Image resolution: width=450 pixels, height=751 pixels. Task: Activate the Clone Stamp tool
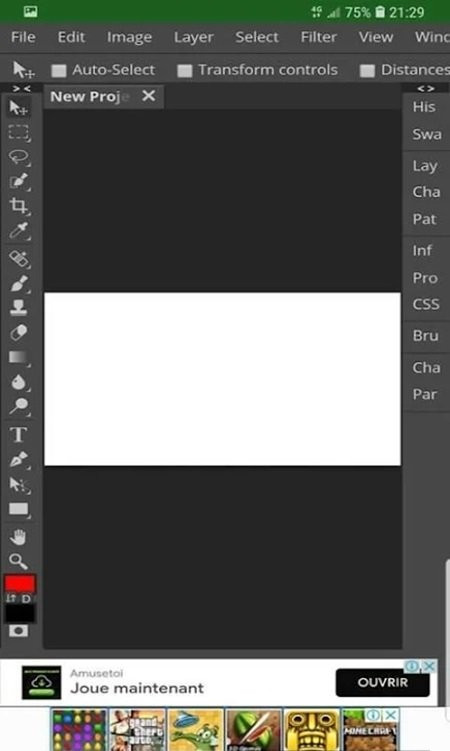pos(19,307)
